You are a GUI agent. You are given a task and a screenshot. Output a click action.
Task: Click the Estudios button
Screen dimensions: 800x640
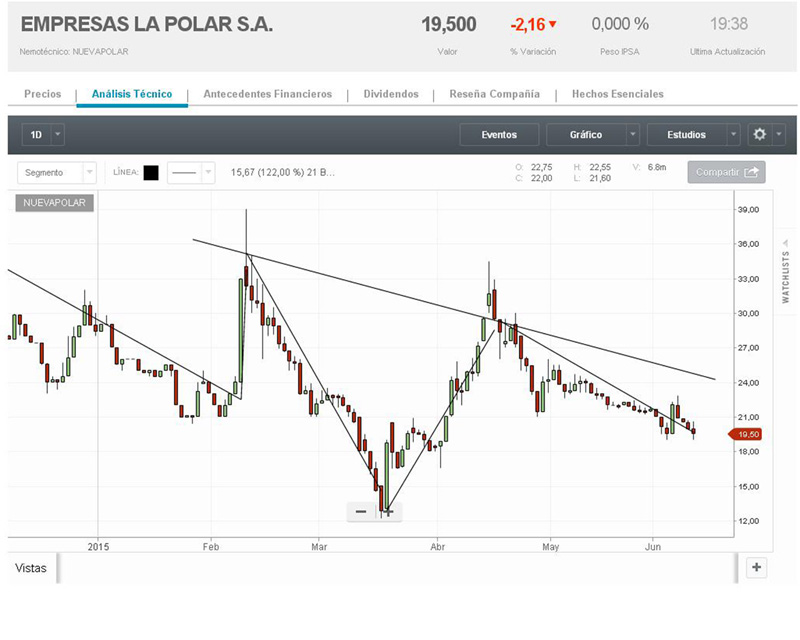tap(686, 134)
